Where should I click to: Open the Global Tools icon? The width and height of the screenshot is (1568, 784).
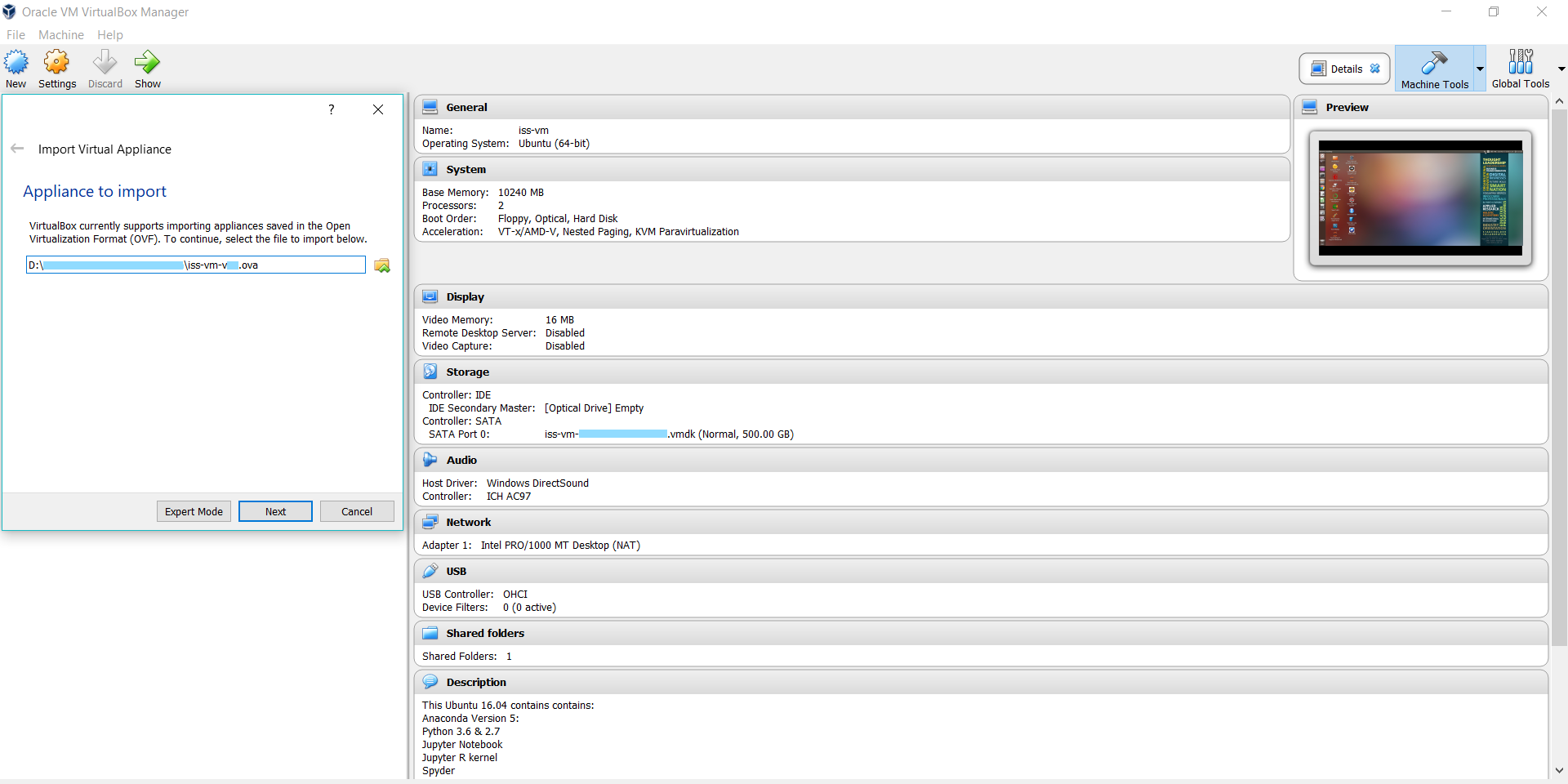click(1521, 62)
